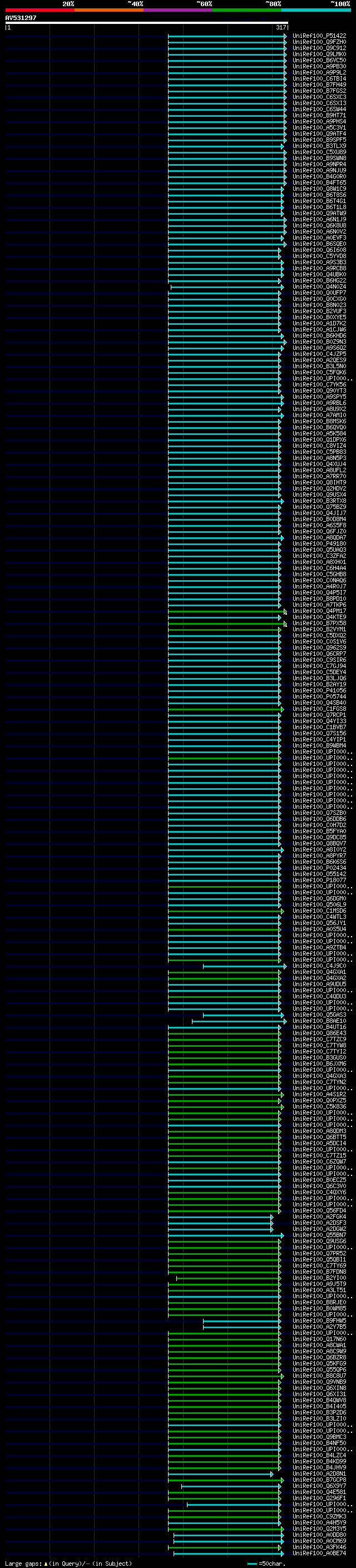Select label UniRef100_A6N1J9
356x1568 pixels.
click(319, 220)
